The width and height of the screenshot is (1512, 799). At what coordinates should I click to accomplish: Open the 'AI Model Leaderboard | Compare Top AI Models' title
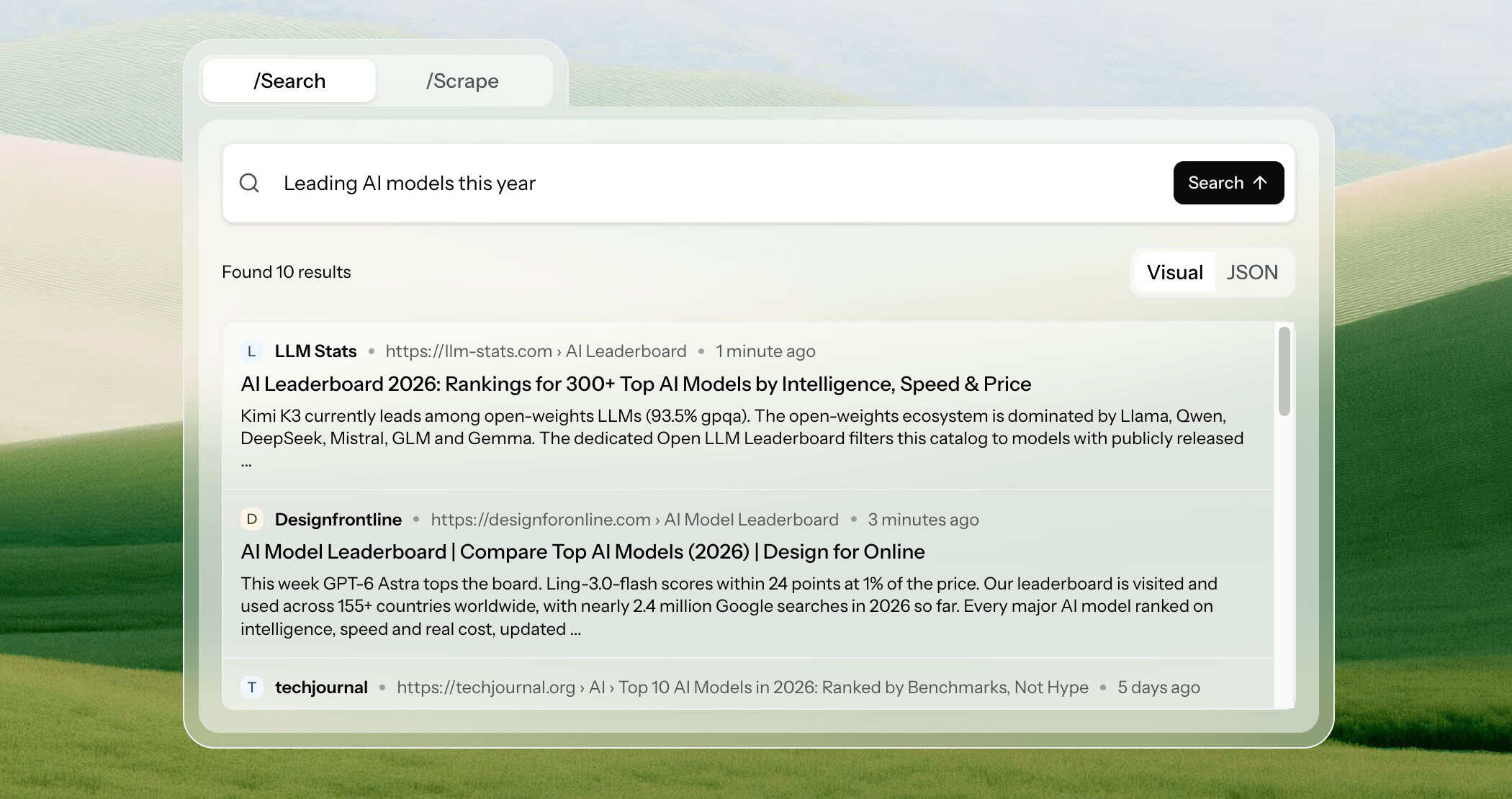pos(582,551)
